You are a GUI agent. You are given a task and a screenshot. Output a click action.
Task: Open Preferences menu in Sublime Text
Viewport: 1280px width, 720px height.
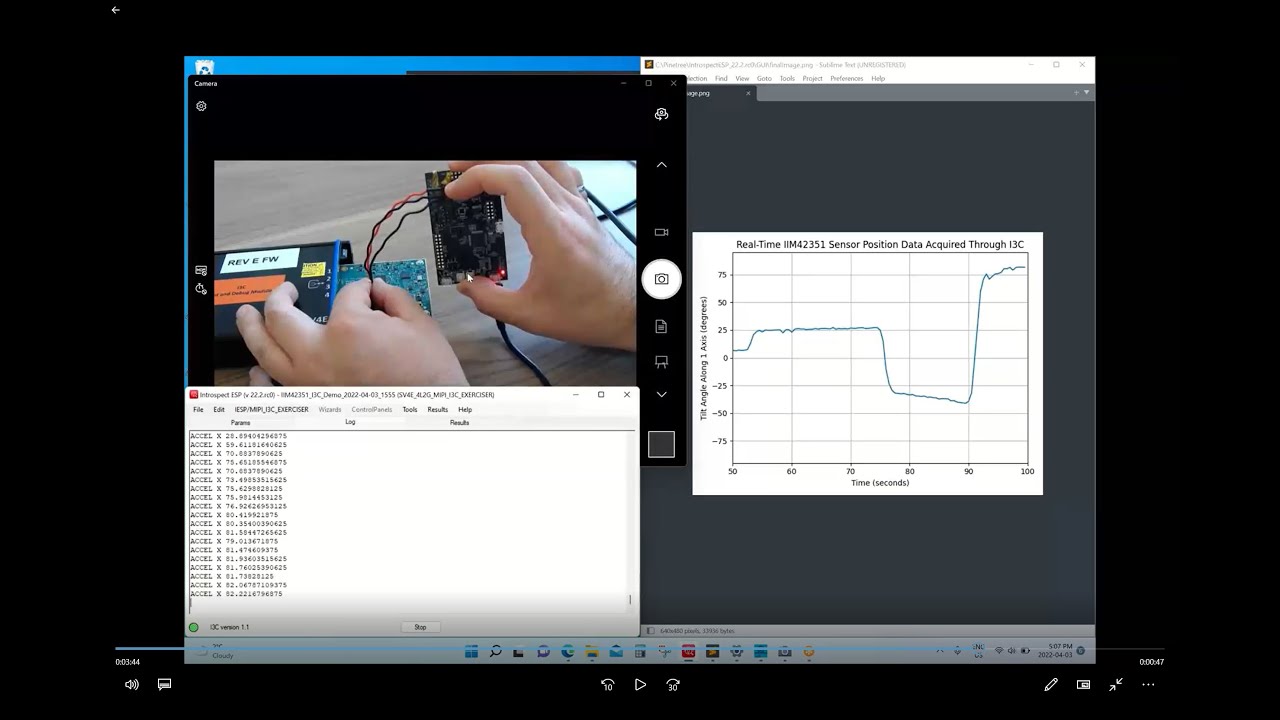tap(846, 78)
